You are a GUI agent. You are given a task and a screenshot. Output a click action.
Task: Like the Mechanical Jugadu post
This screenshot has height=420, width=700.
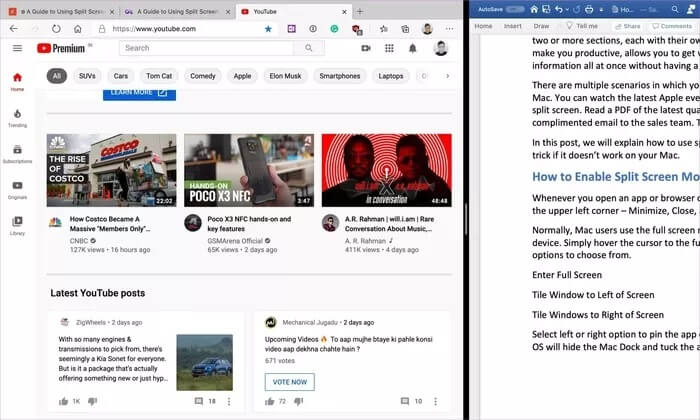[x=269, y=401]
